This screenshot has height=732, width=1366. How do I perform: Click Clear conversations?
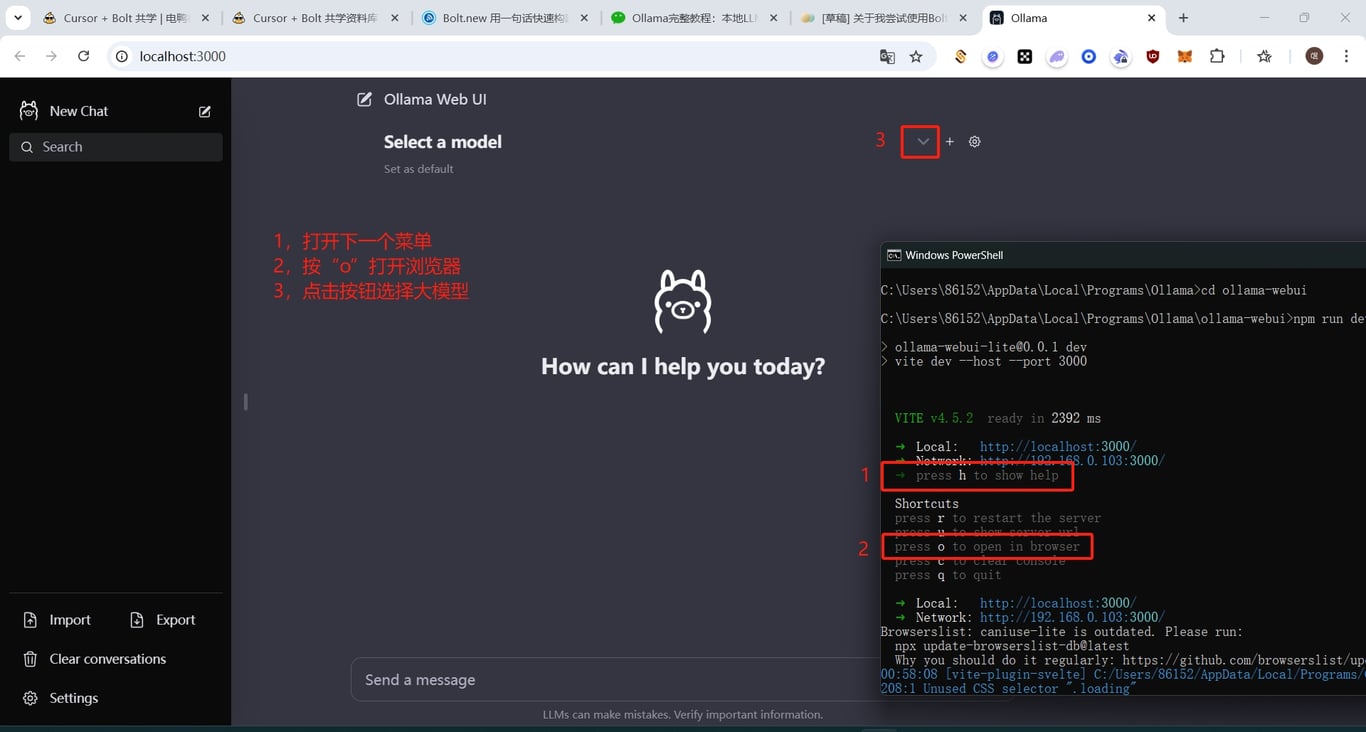[95, 659]
